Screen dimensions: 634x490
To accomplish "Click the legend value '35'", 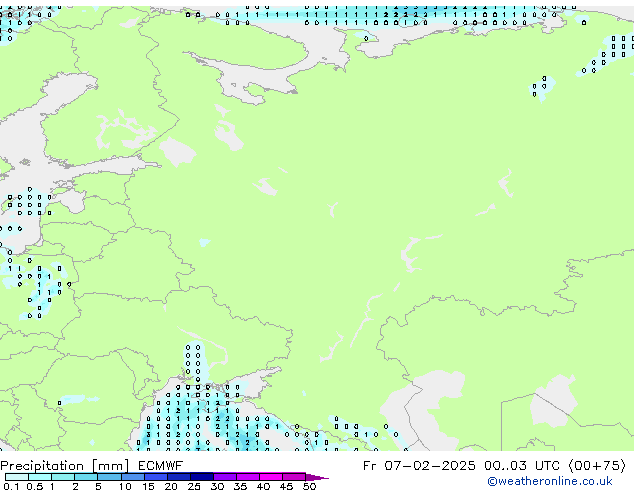I will (x=240, y=486).
